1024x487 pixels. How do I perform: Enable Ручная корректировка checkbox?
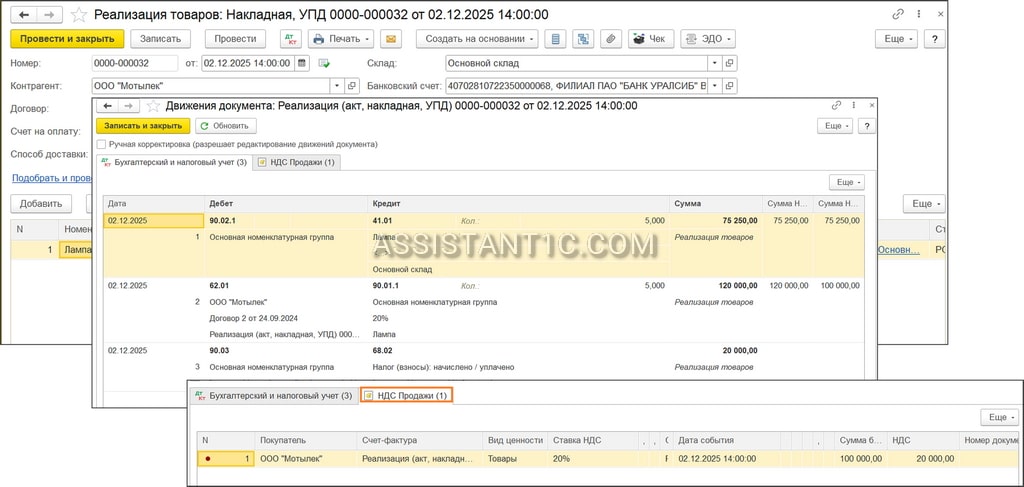point(101,144)
